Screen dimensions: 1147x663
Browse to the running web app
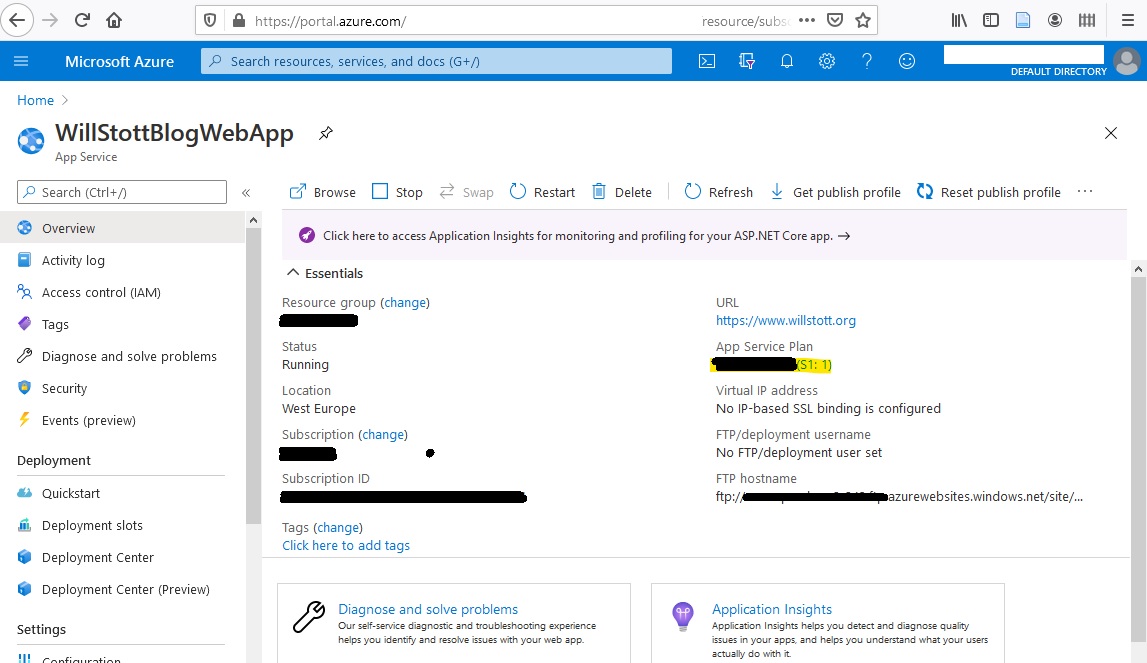(321, 191)
